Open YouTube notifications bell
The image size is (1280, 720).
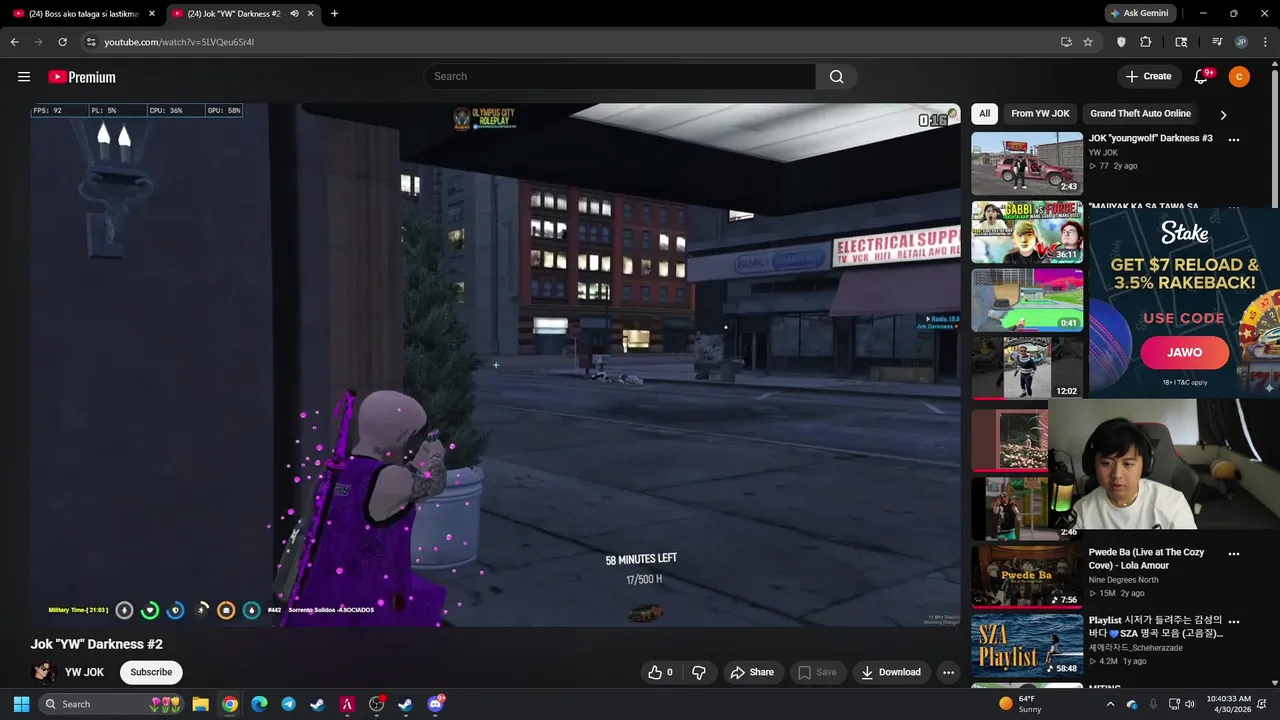[1202, 77]
